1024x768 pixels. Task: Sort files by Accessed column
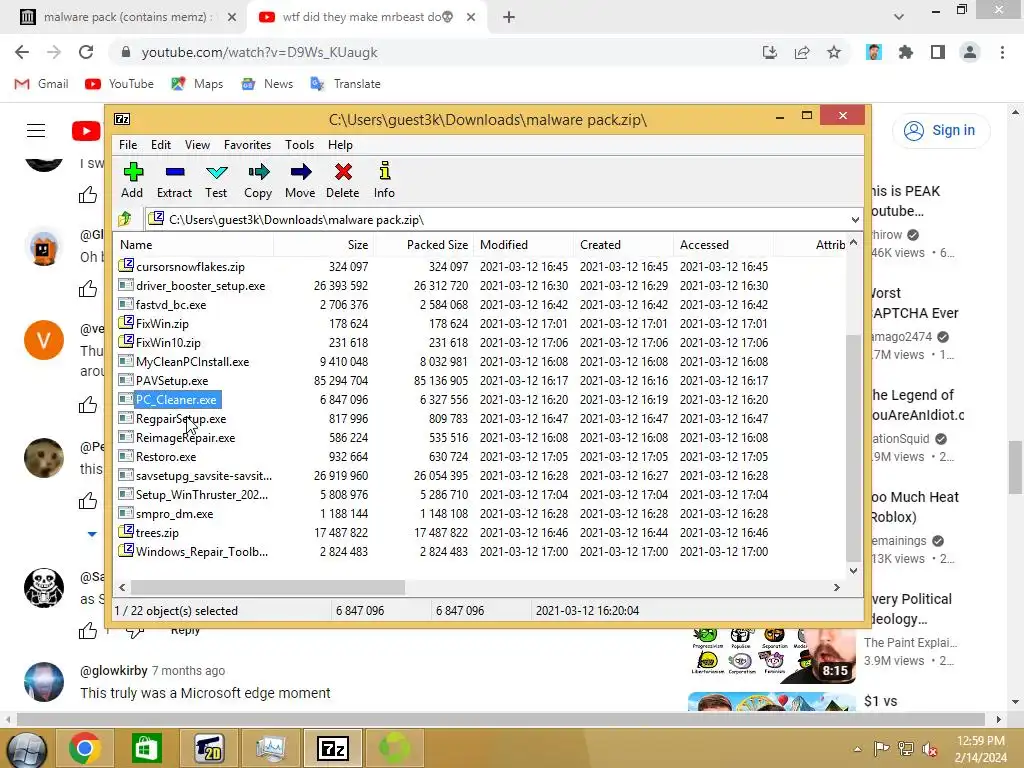[x=724, y=245]
